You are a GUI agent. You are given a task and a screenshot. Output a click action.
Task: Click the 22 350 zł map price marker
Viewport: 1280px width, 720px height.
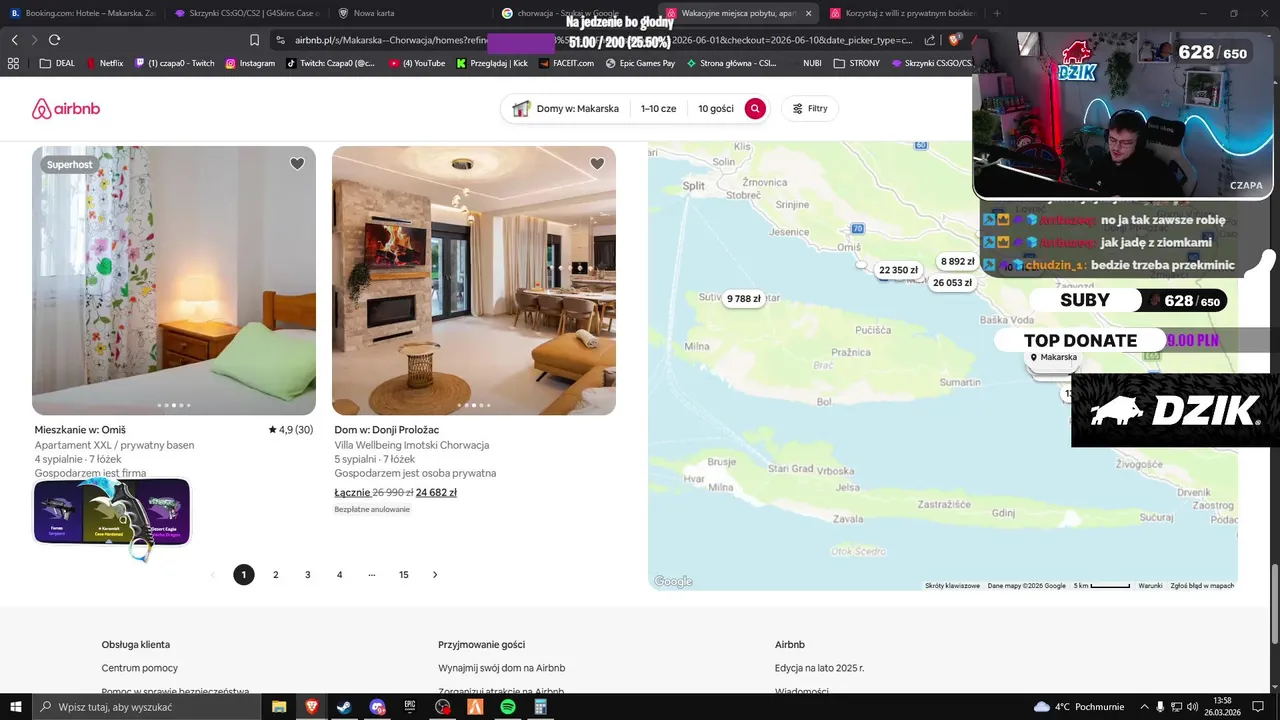click(898, 270)
